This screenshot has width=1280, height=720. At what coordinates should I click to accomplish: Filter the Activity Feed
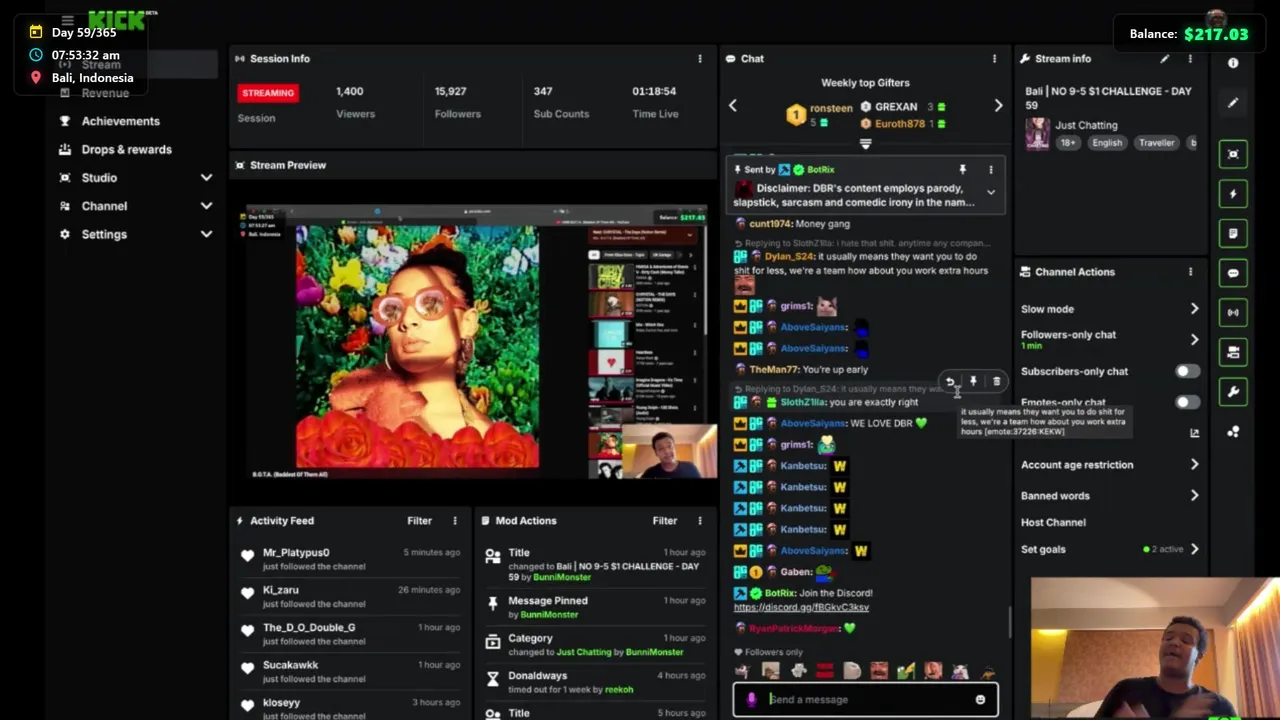click(x=419, y=521)
